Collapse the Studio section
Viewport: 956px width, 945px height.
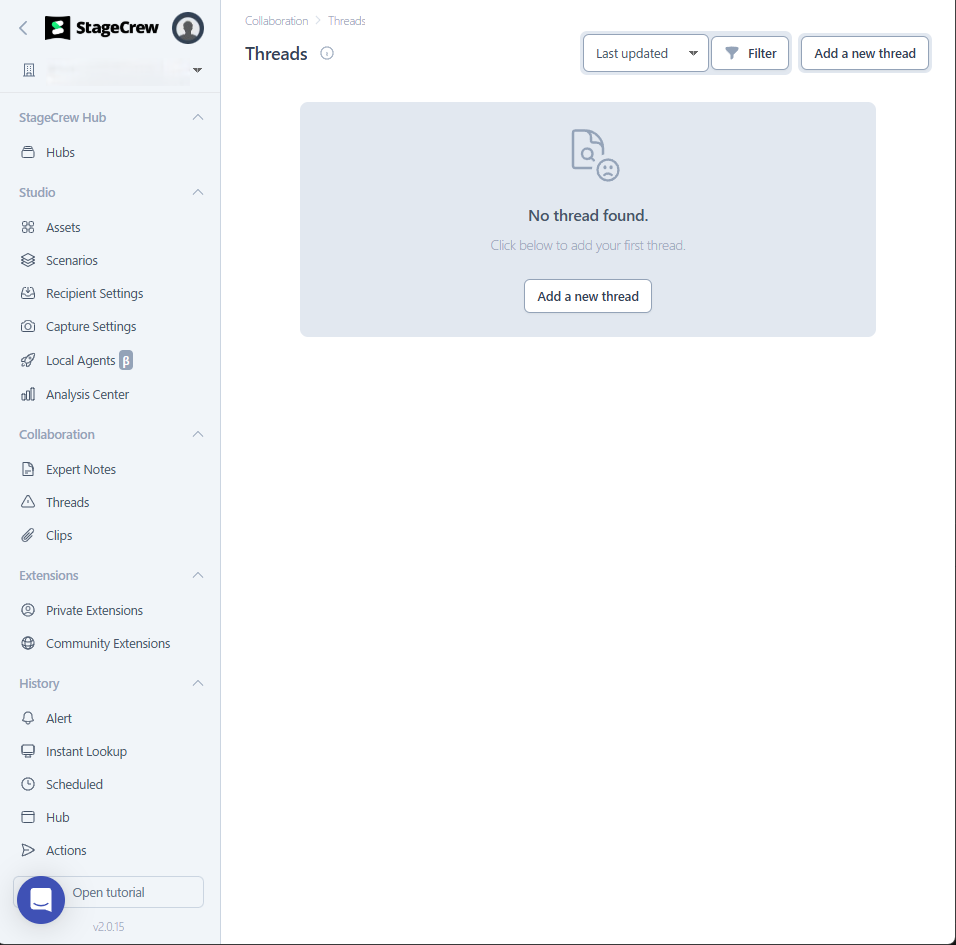[x=198, y=192]
